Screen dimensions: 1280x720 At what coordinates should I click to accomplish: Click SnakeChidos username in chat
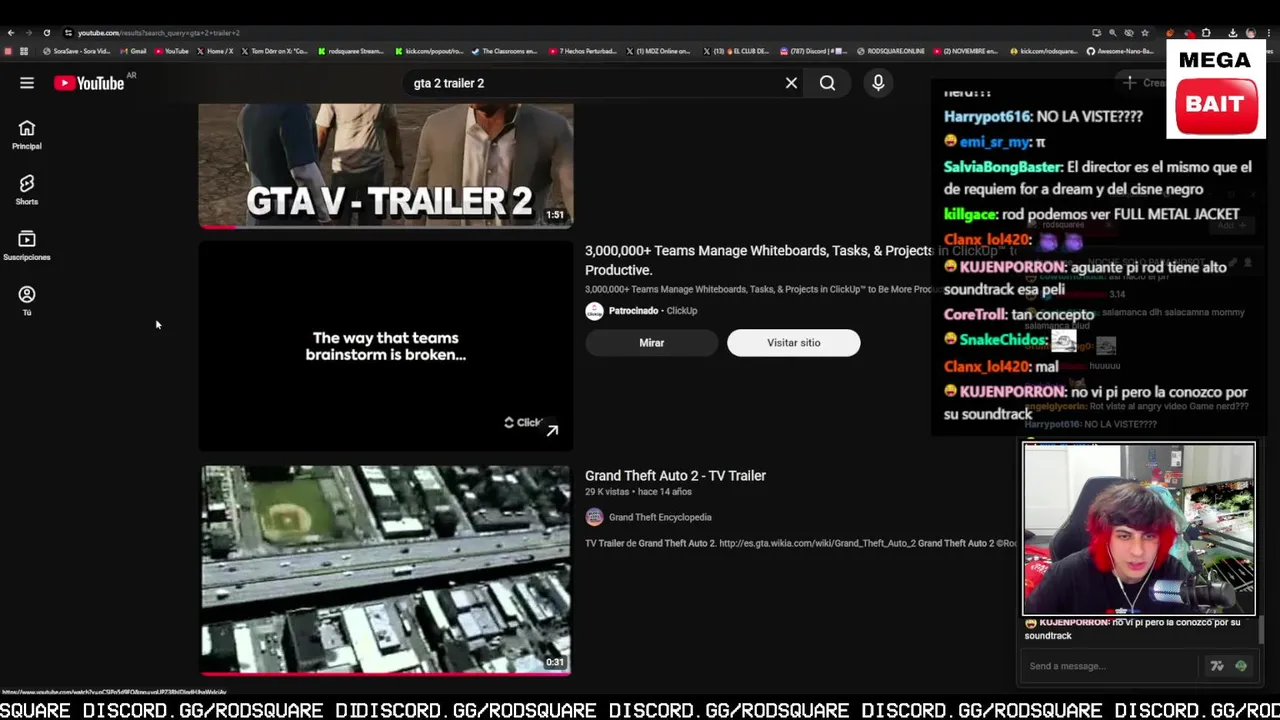coord(1003,341)
